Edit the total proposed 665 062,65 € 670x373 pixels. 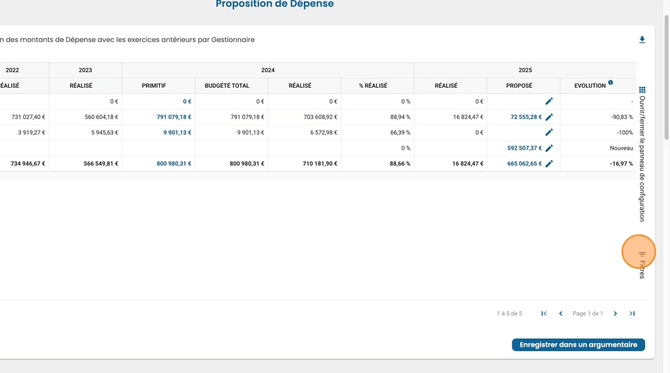549,163
